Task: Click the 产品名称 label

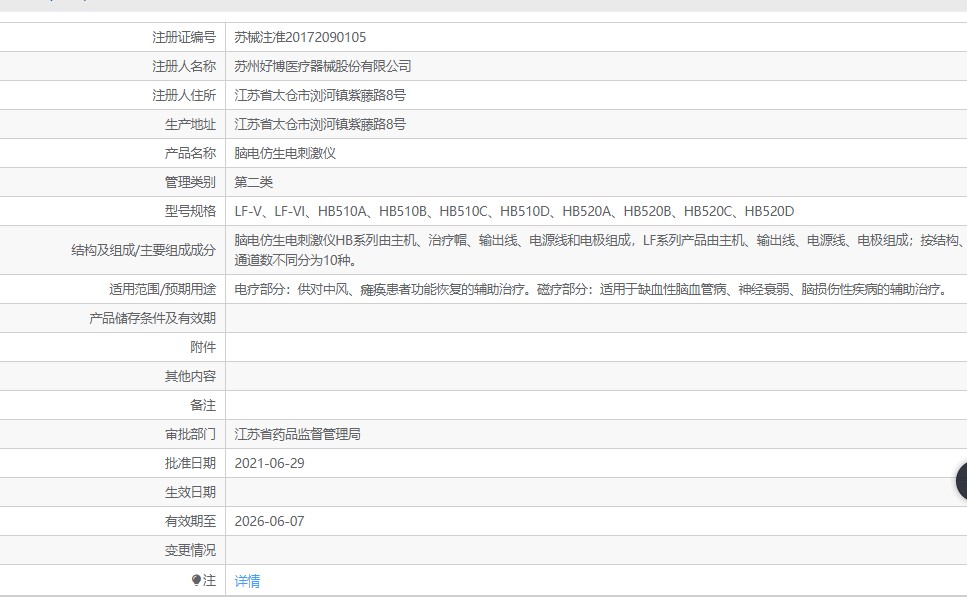Action: pos(190,154)
